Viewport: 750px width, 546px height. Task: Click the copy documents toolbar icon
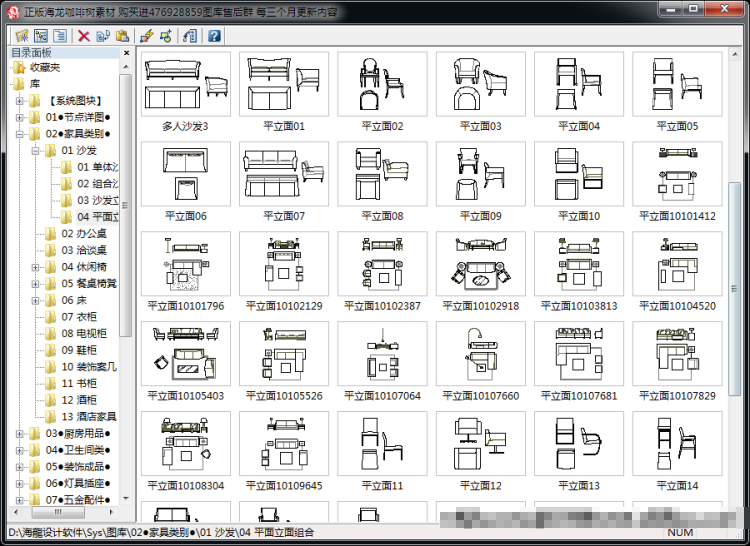[103, 36]
